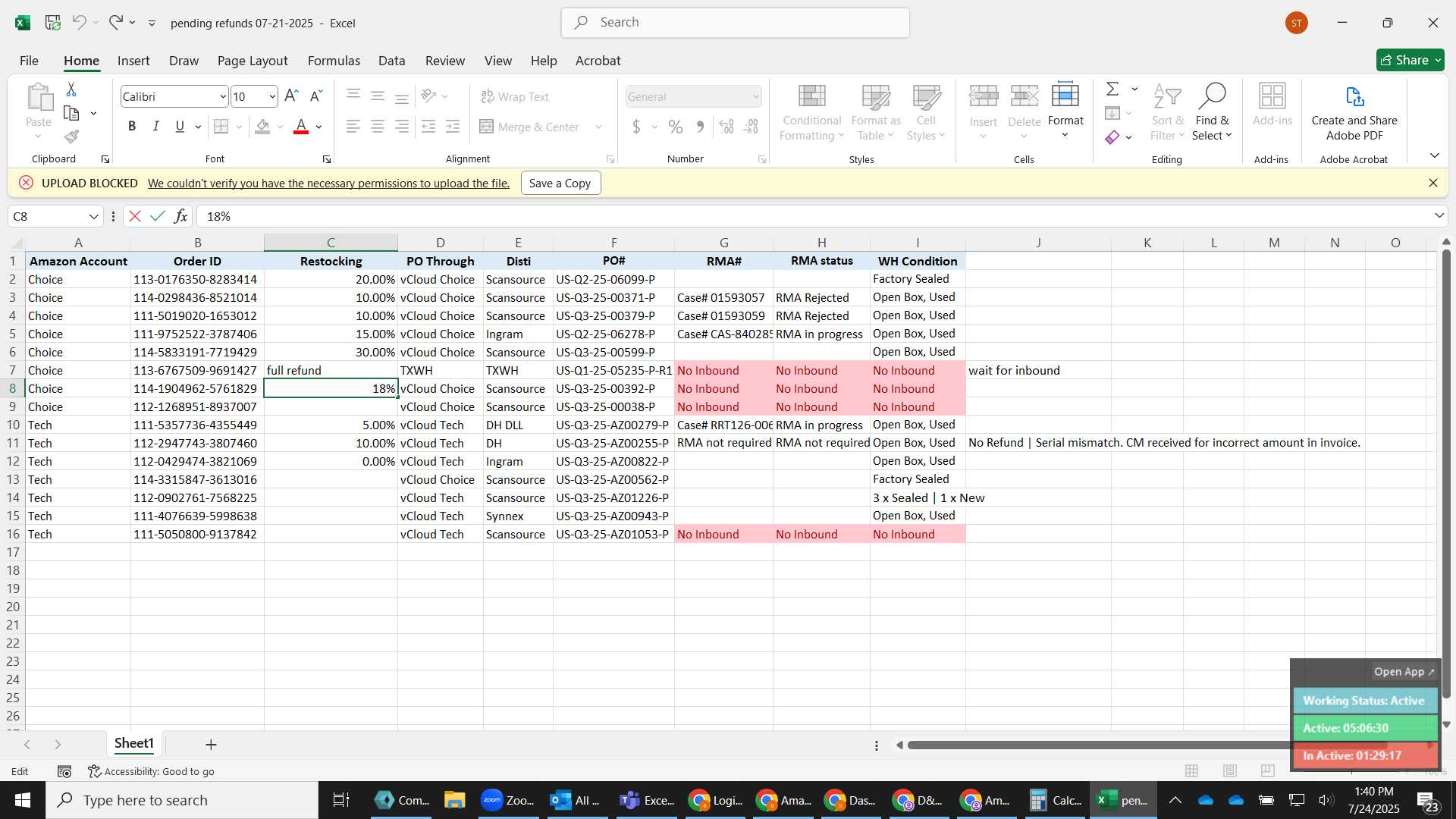1456x819 pixels.
Task: Toggle Wrap Text
Action: (x=515, y=96)
